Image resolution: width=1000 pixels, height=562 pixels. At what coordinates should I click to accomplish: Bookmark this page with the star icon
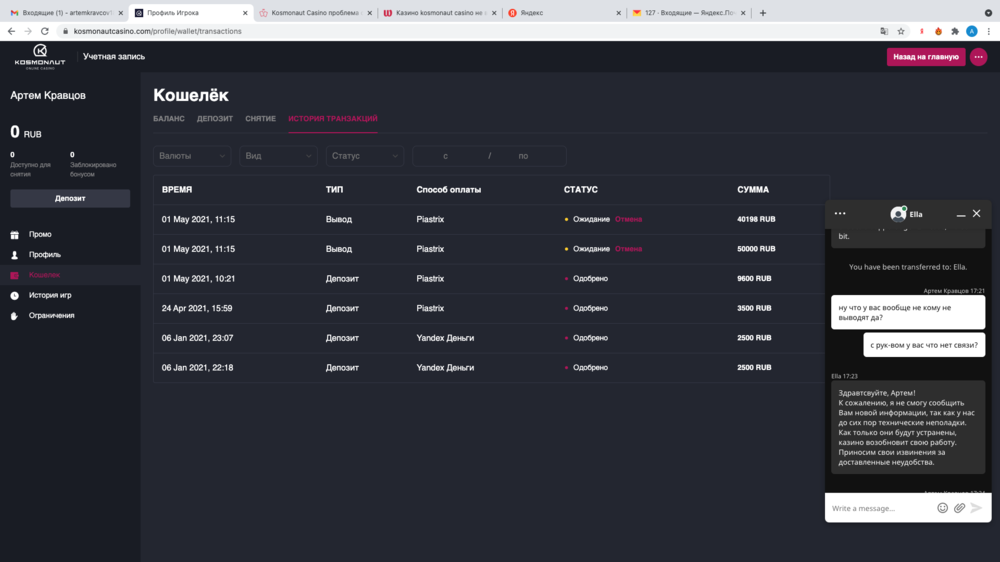[901, 31]
